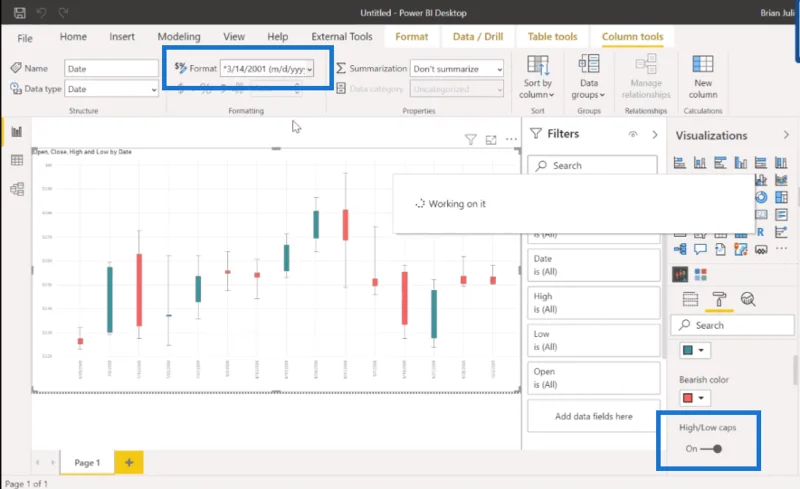Select the Multi-row card visualization
Image resolution: width=800 pixels, height=489 pixels.
pos(781,214)
